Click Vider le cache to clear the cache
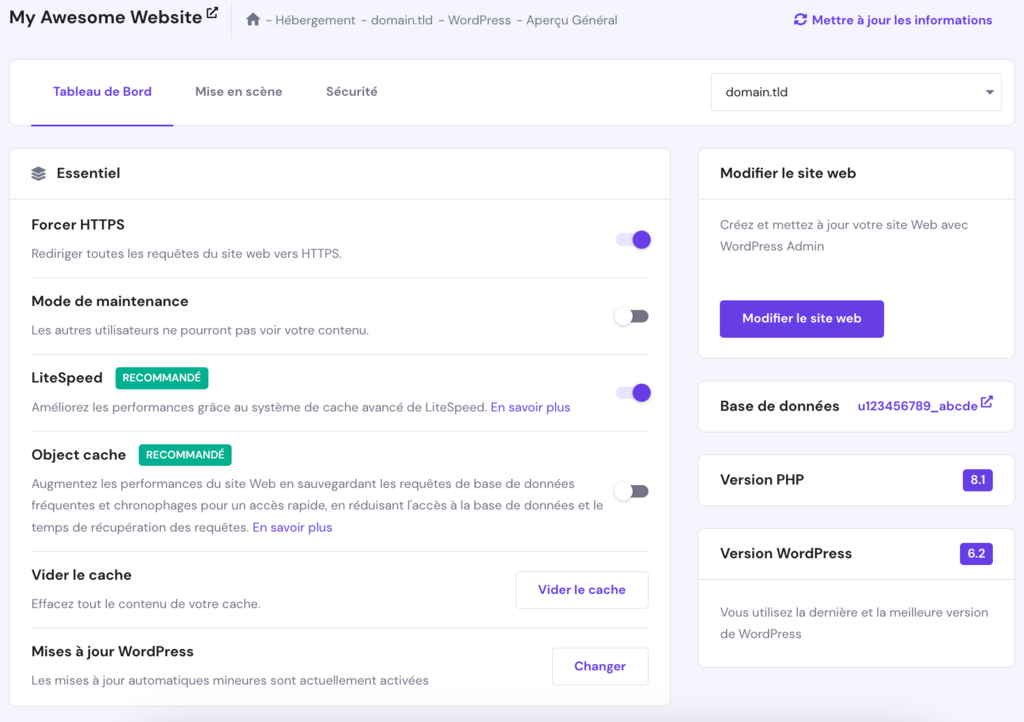 point(582,590)
